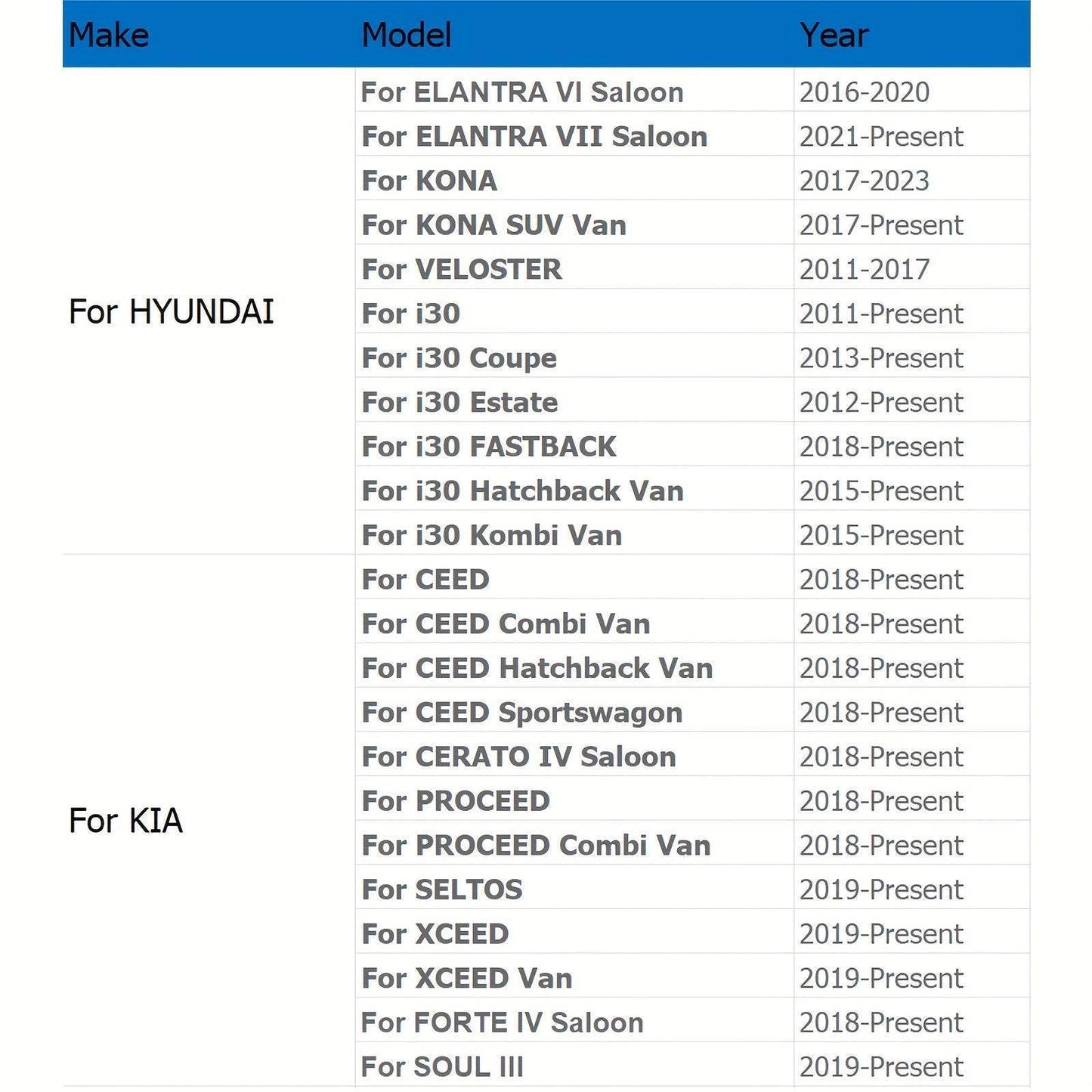Select the For VELOSTER model cell
This screenshot has height=1092, width=1092.
coord(462,270)
